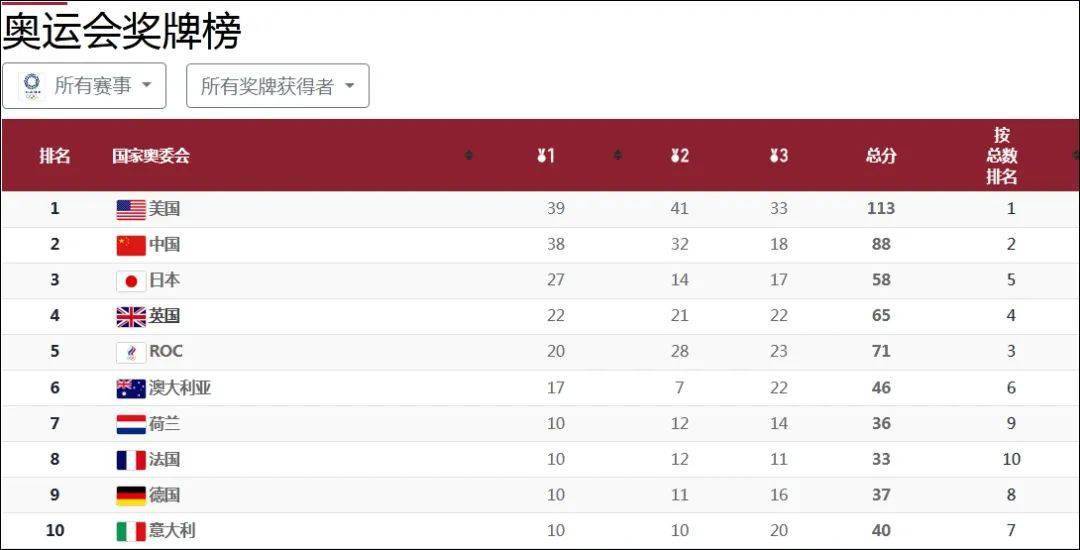Select the 总分 total column header

tap(881, 156)
